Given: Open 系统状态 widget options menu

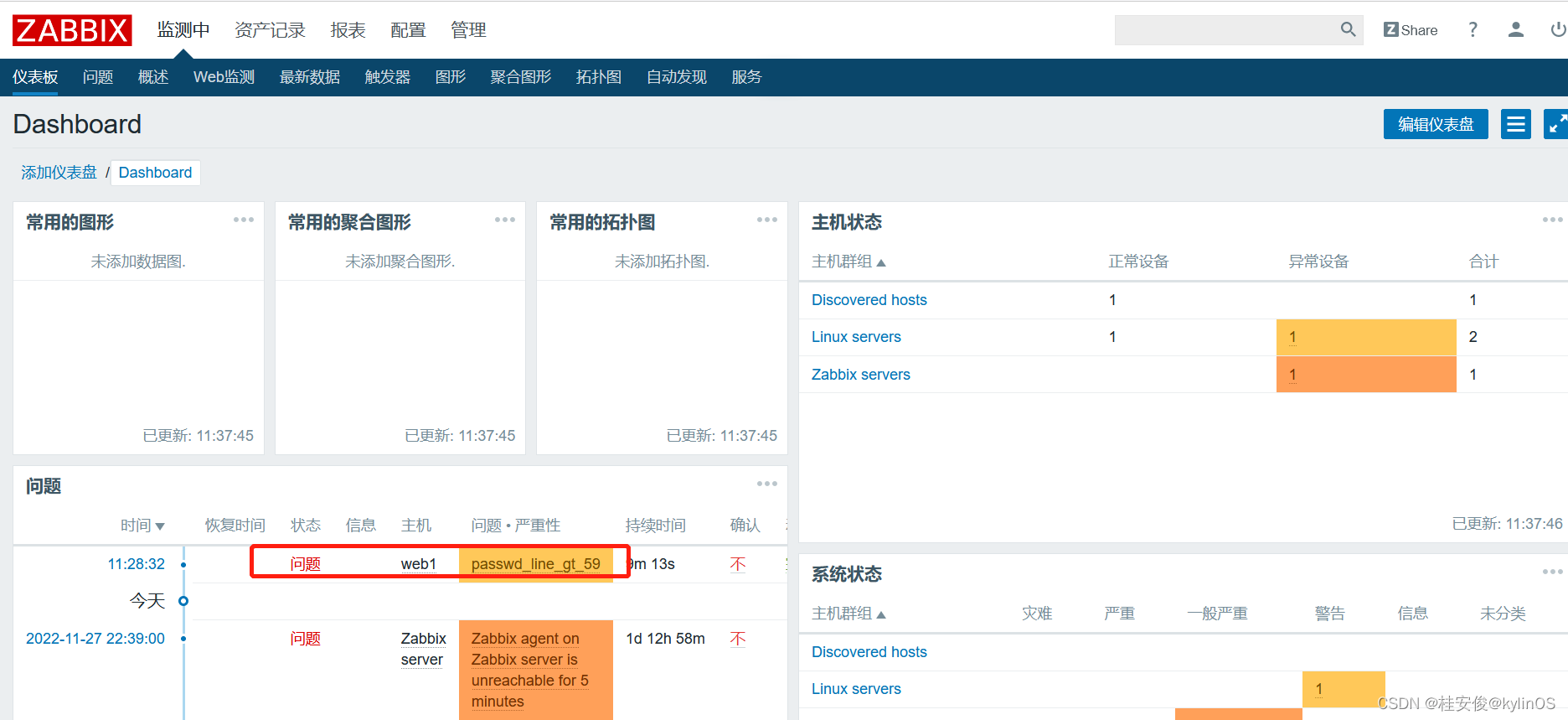Looking at the screenshot, I should click(1552, 572).
